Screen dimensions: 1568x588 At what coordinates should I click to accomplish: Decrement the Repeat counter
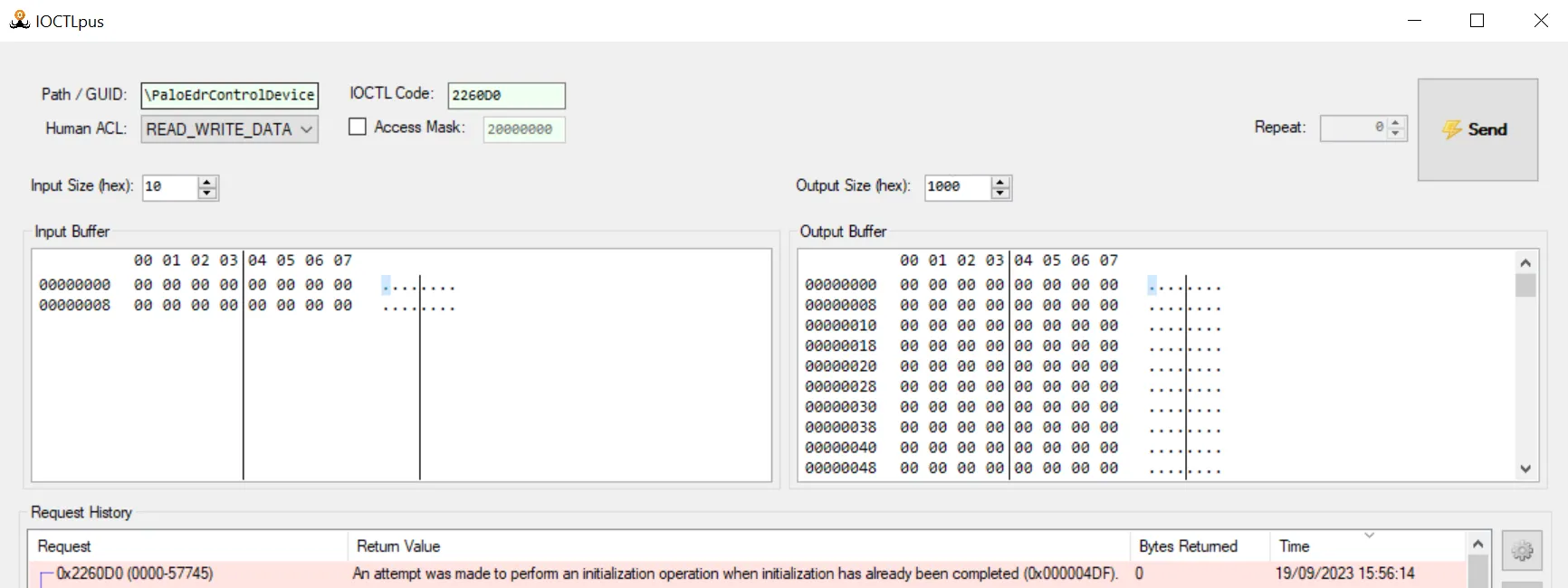(x=1396, y=134)
